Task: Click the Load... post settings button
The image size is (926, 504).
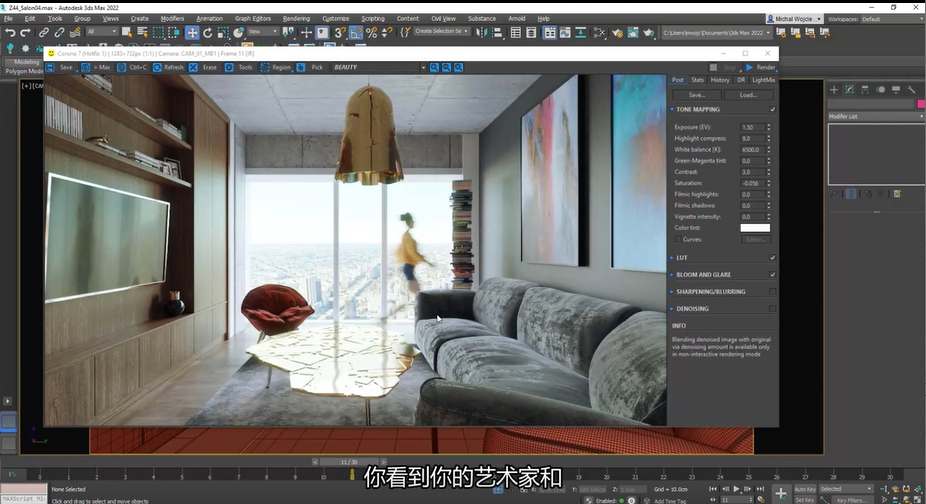Action: click(x=748, y=95)
